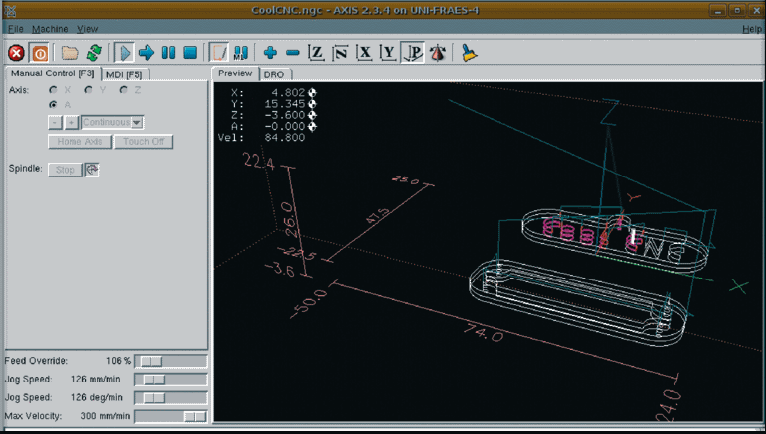Pause program execution

[168, 53]
